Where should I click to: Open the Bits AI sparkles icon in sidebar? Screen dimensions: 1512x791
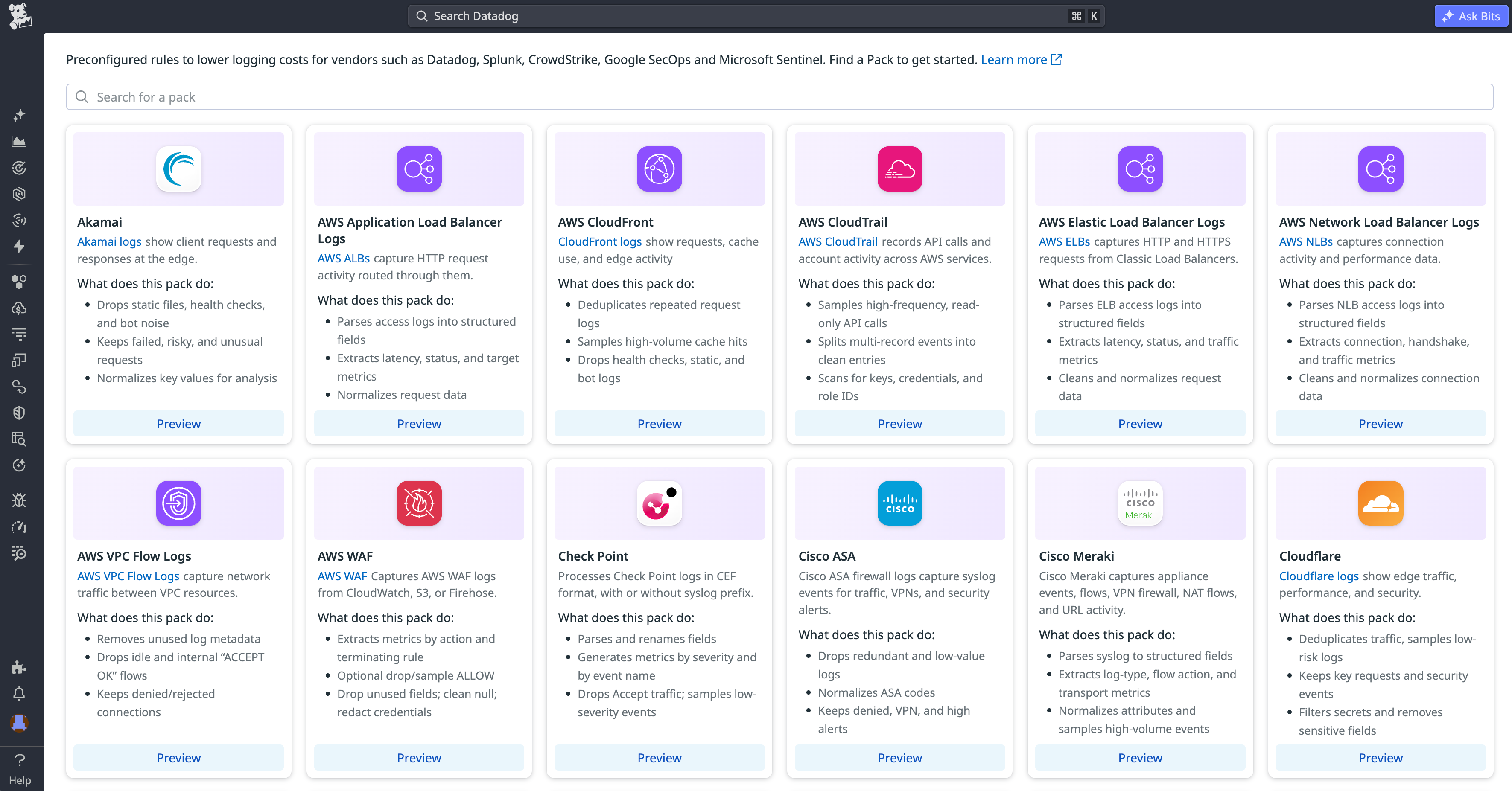[x=19, y=115]
